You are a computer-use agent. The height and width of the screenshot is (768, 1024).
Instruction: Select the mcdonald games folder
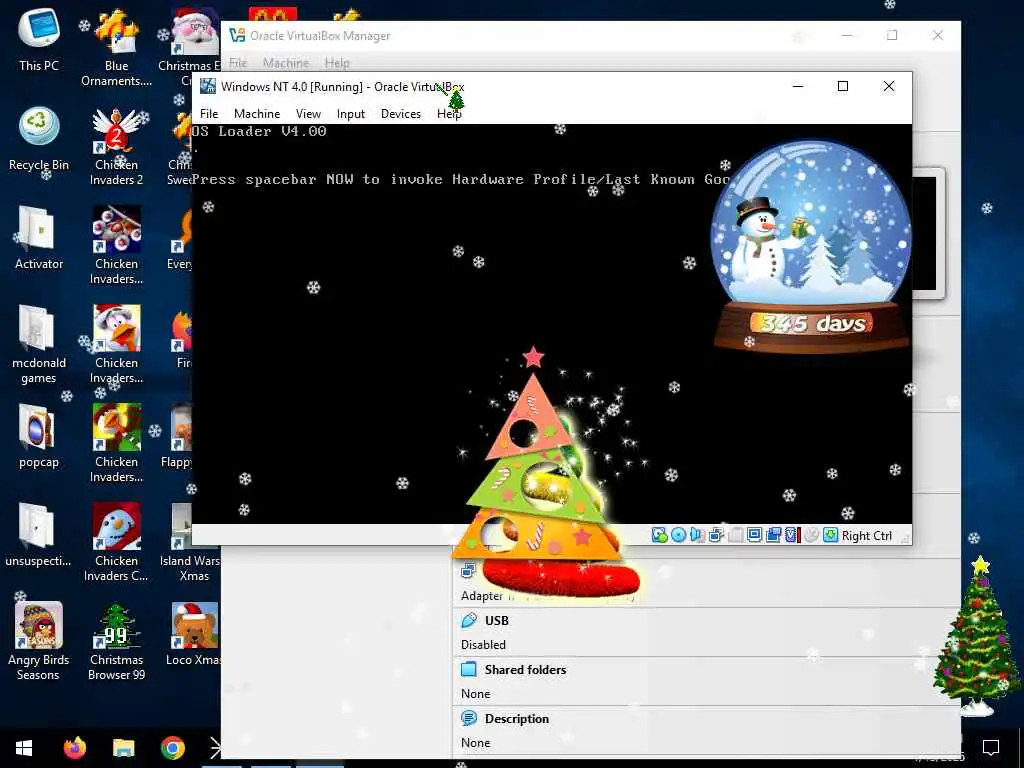pos(39,345)
